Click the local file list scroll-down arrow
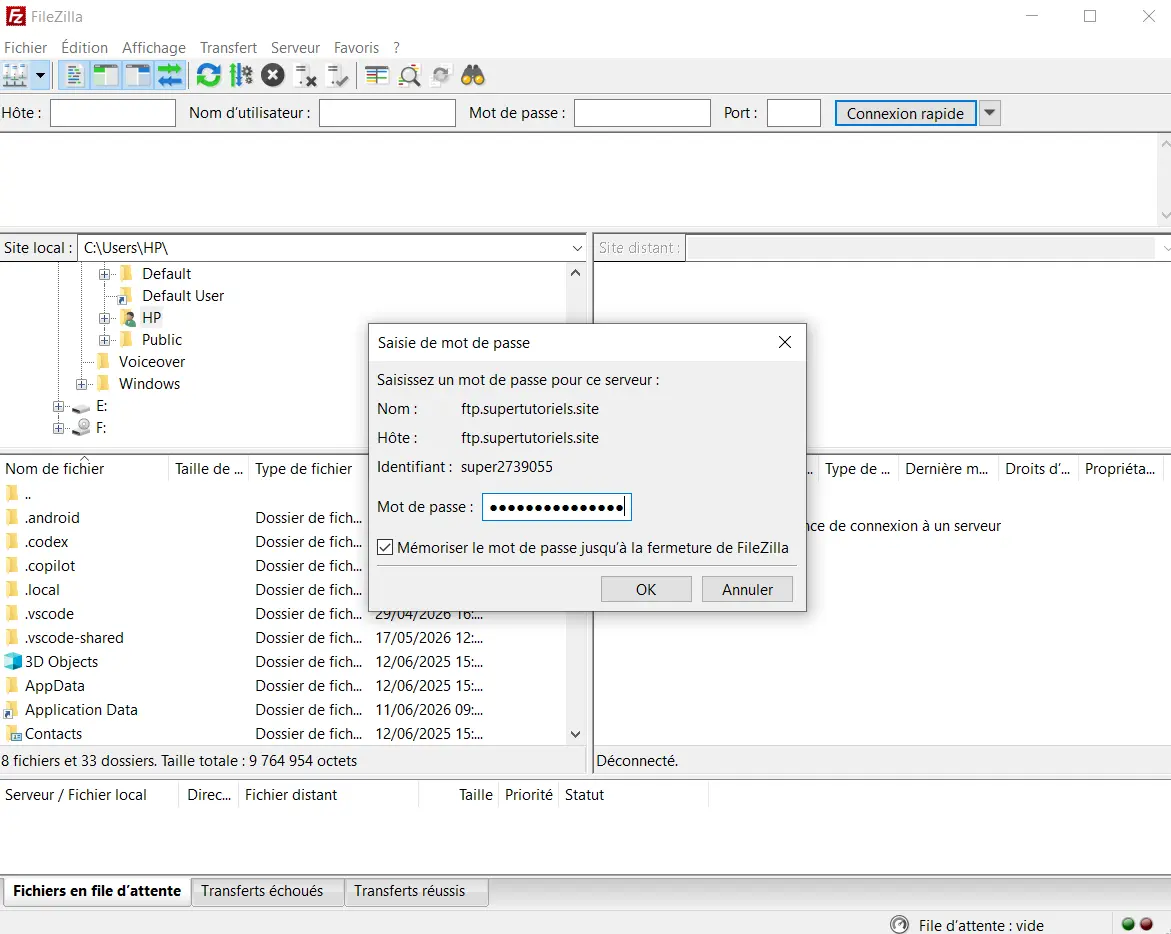 576,735
